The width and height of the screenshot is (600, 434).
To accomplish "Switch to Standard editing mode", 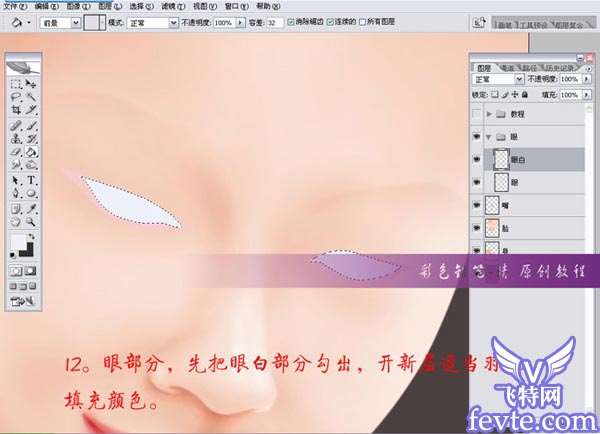I will pos(16,271).
